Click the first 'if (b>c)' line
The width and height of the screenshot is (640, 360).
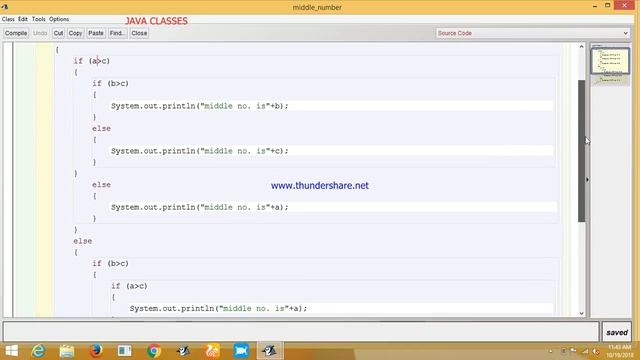pos(110,84)
